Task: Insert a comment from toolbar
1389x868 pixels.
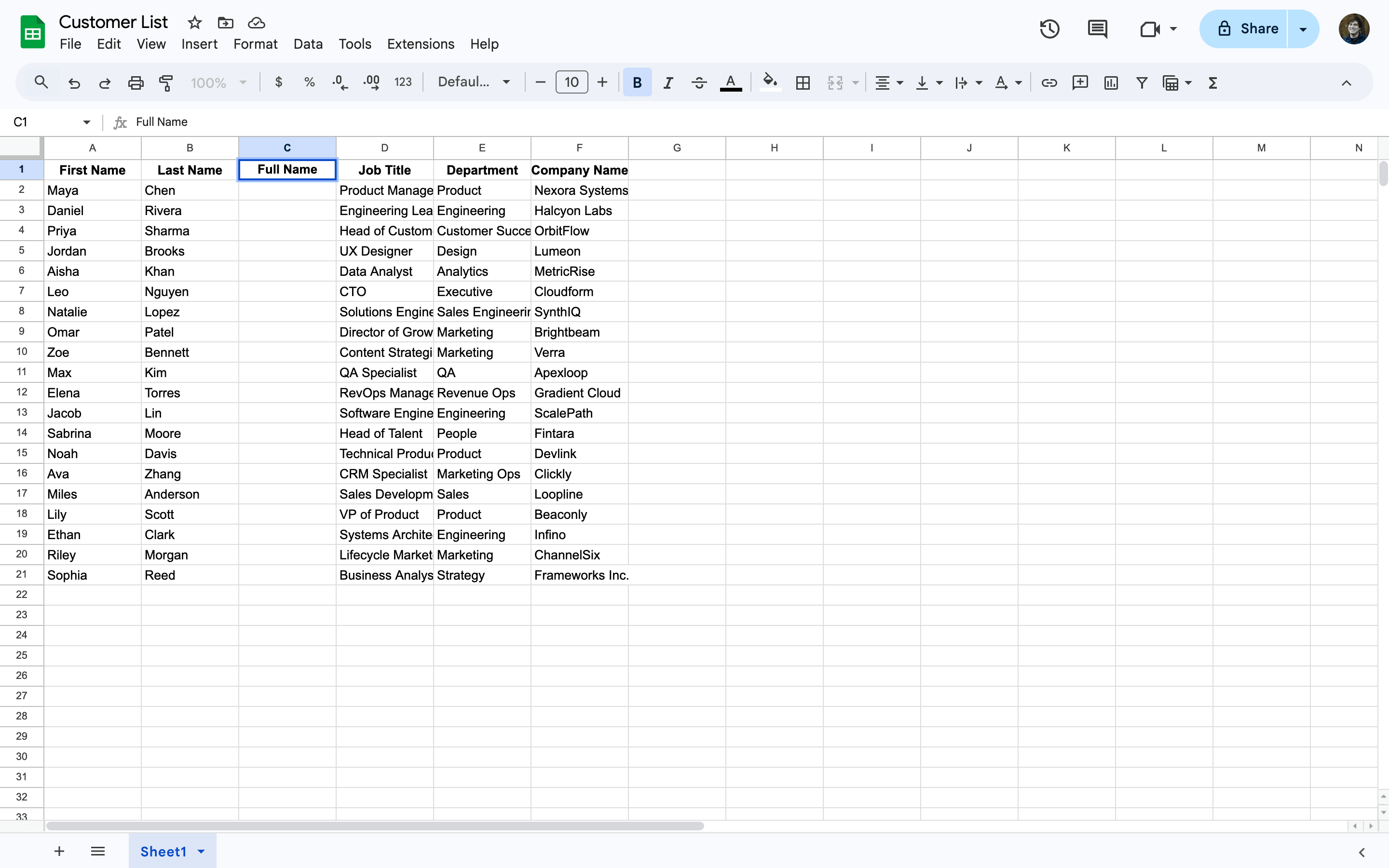Action: [1080, 82]
